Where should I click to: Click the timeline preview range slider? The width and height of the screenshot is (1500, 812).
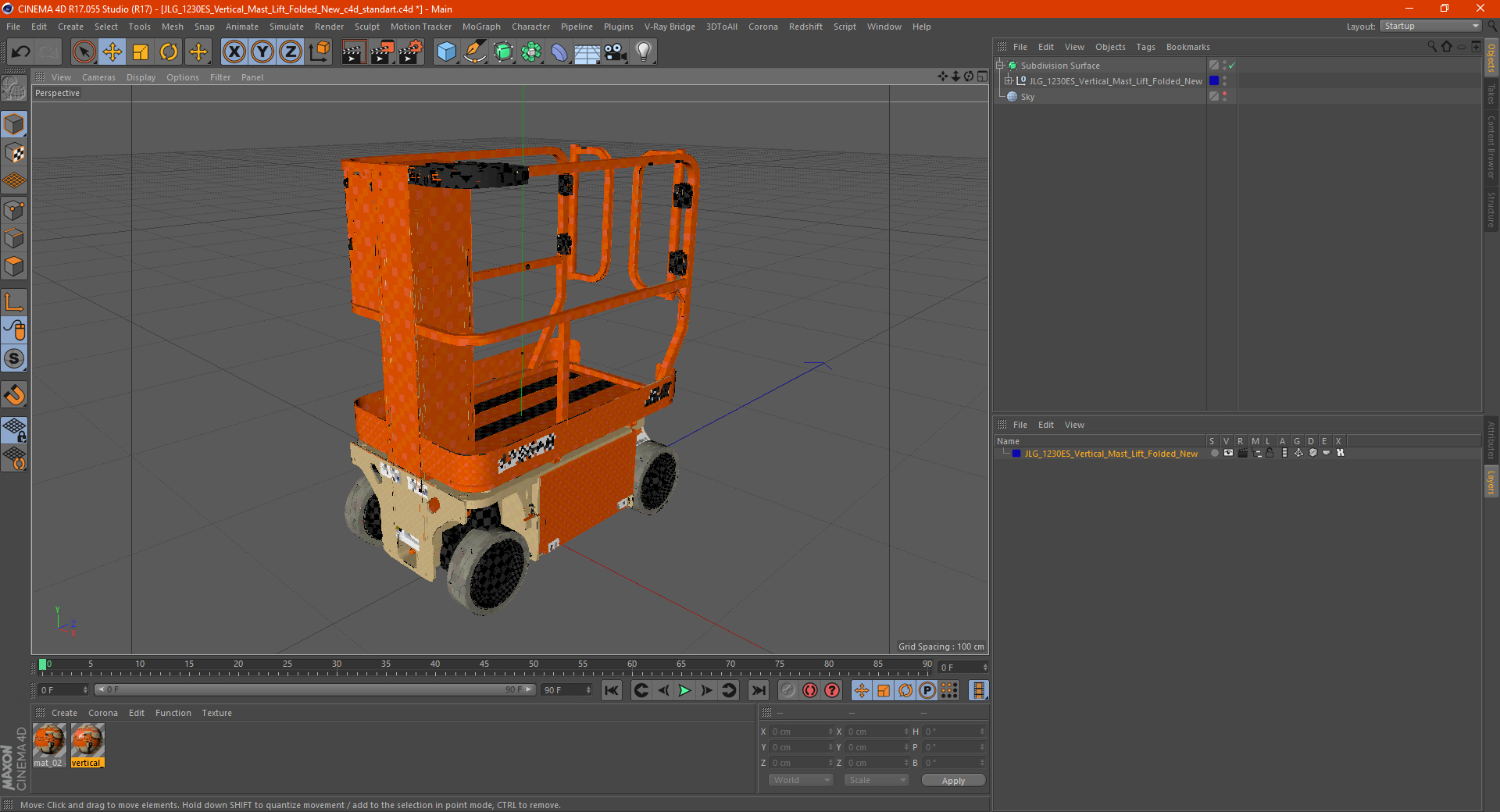(x=315, y=689)
